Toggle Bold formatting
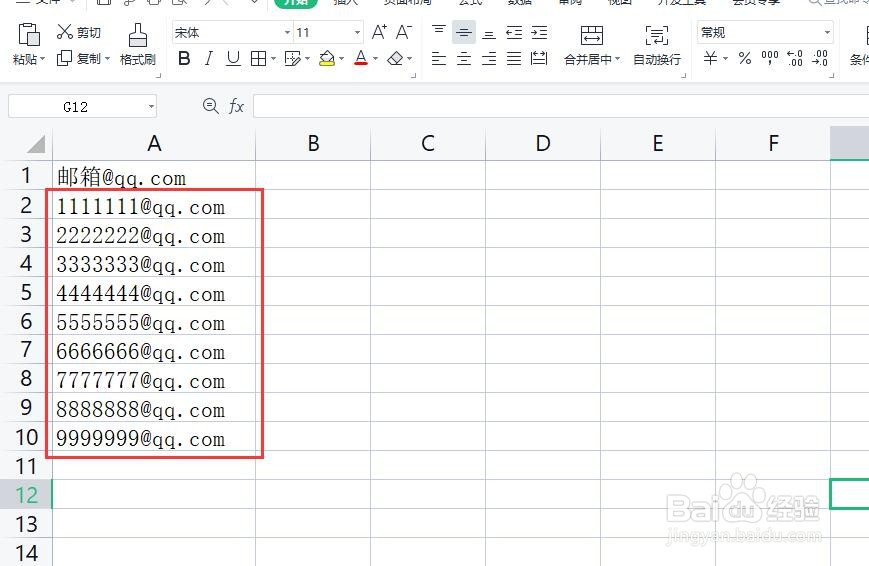This screenshot has height=566, width=869. coord(184,58)
